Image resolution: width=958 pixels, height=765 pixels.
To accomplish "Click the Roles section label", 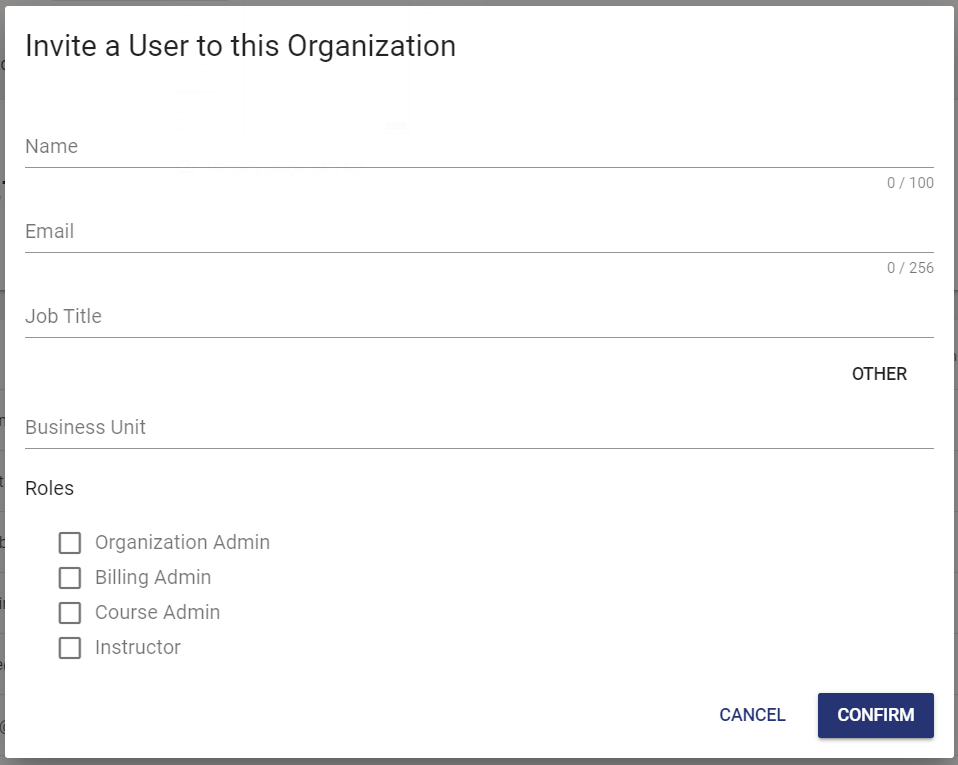I will tap(49, 488).
